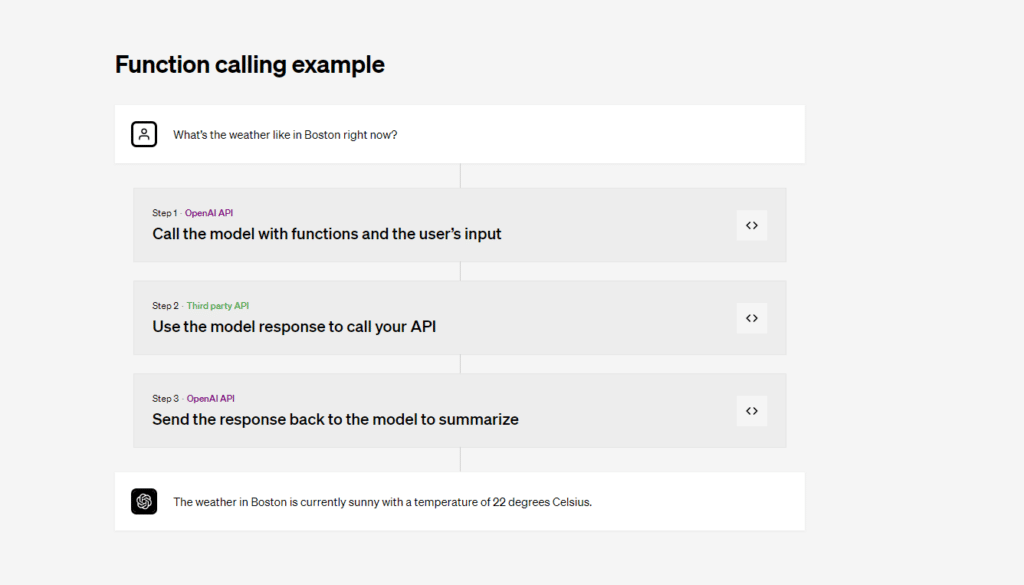Click the green Third party API tag
The width and height of the screenshot is (1024, 585).
pyautogui.click(x=217, y=306)
